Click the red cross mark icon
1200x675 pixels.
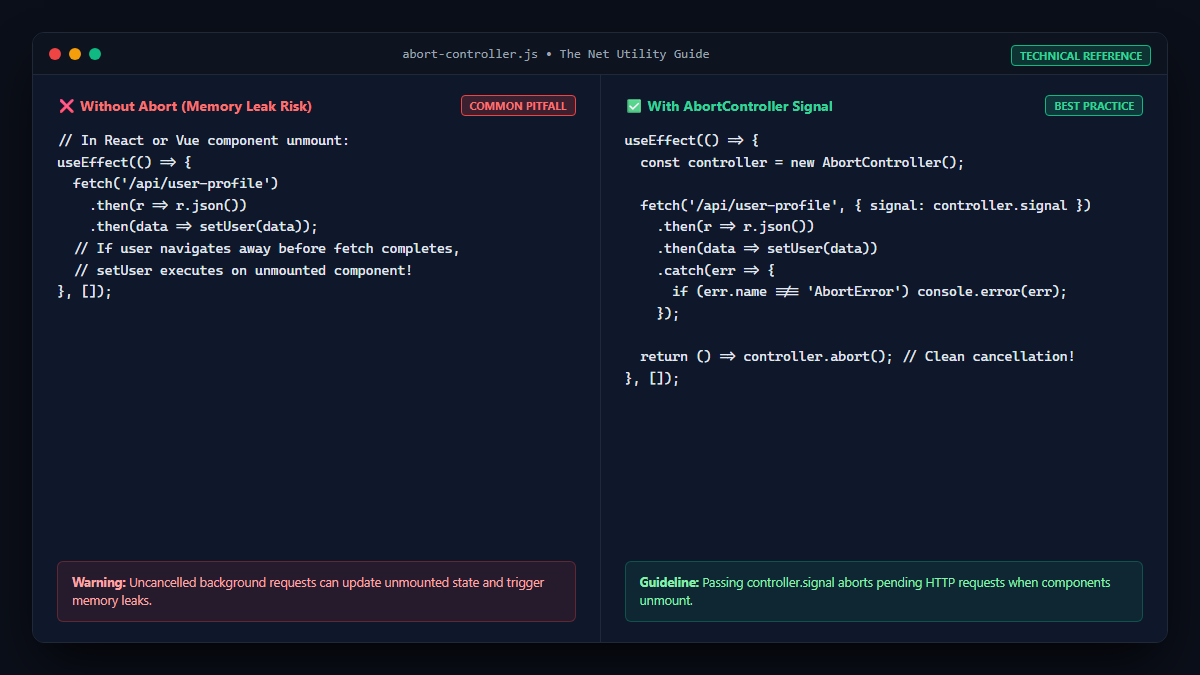pyautogui.click(x=66, y=106)
